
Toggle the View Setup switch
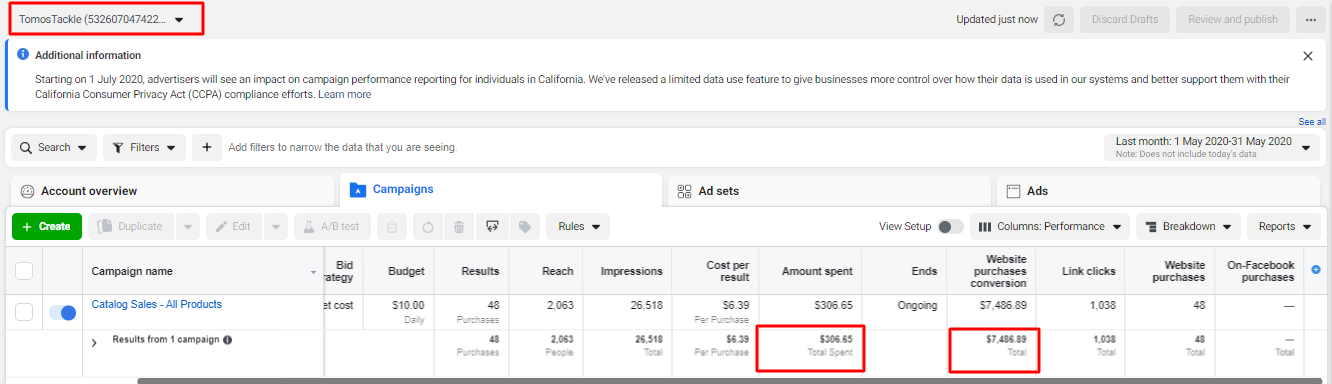[950, 227]
